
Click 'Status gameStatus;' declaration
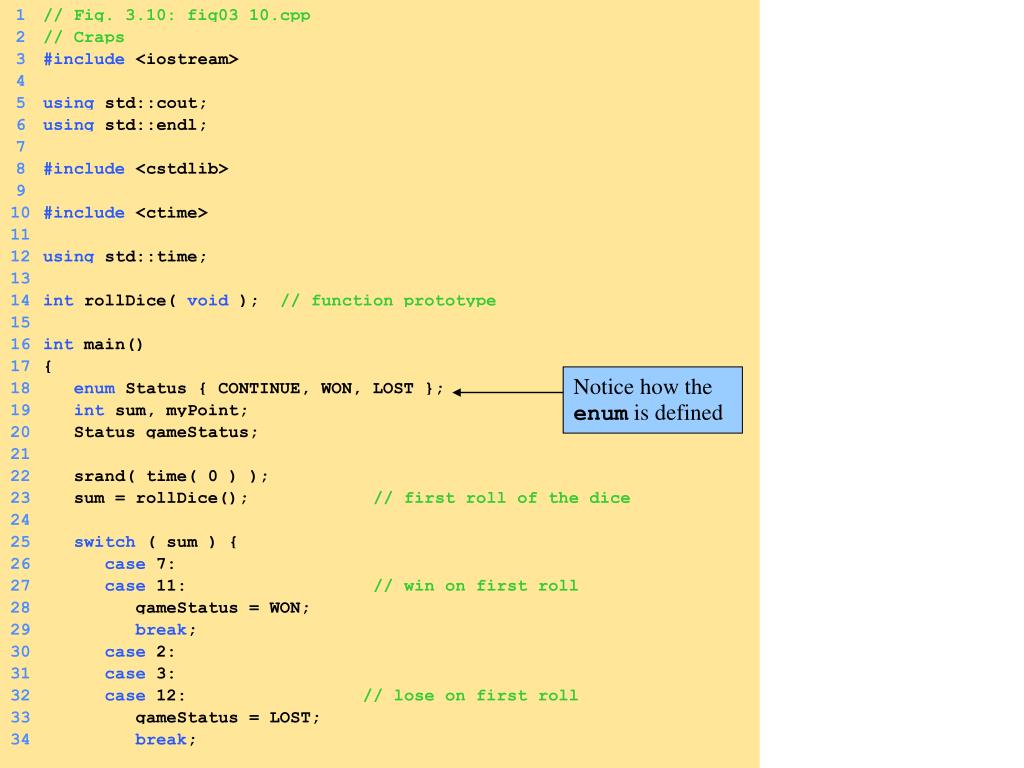coord(166,432)
